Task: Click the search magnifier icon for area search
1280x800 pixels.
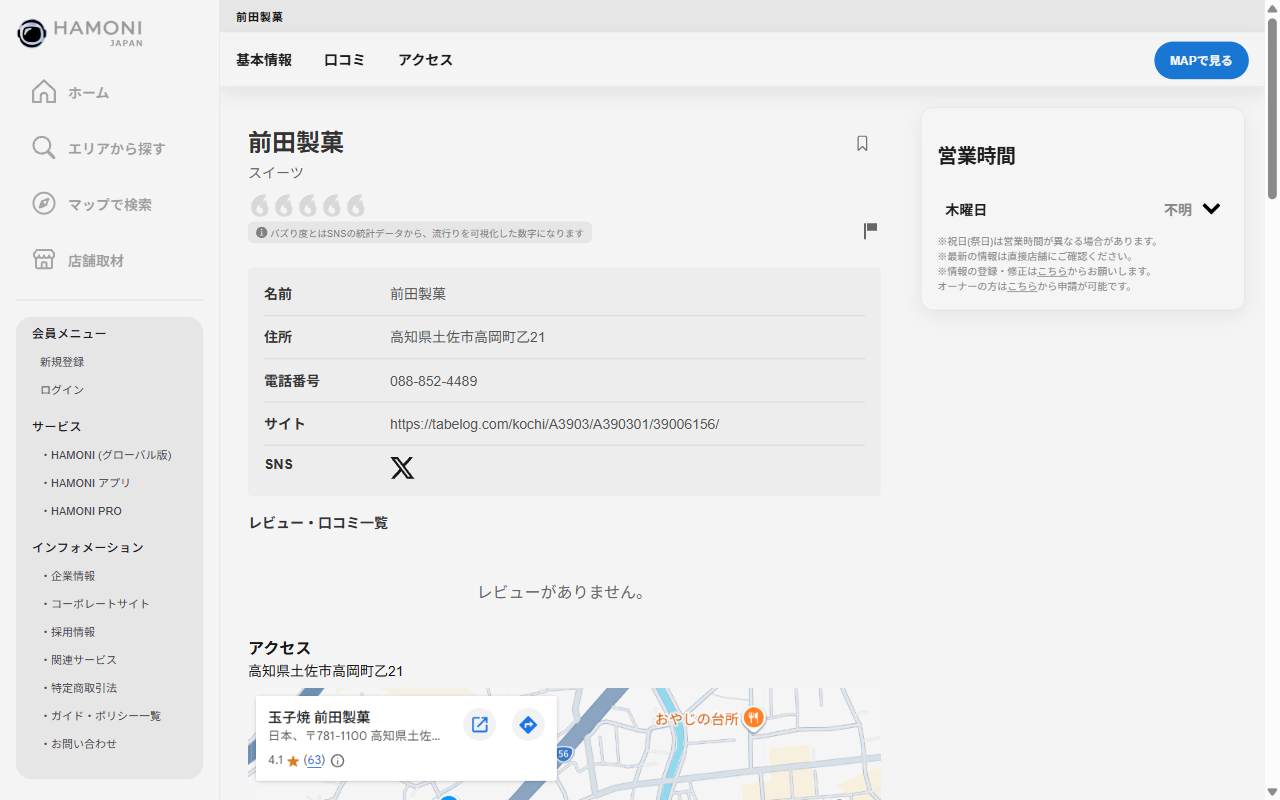Action: [x=44, y=148]
